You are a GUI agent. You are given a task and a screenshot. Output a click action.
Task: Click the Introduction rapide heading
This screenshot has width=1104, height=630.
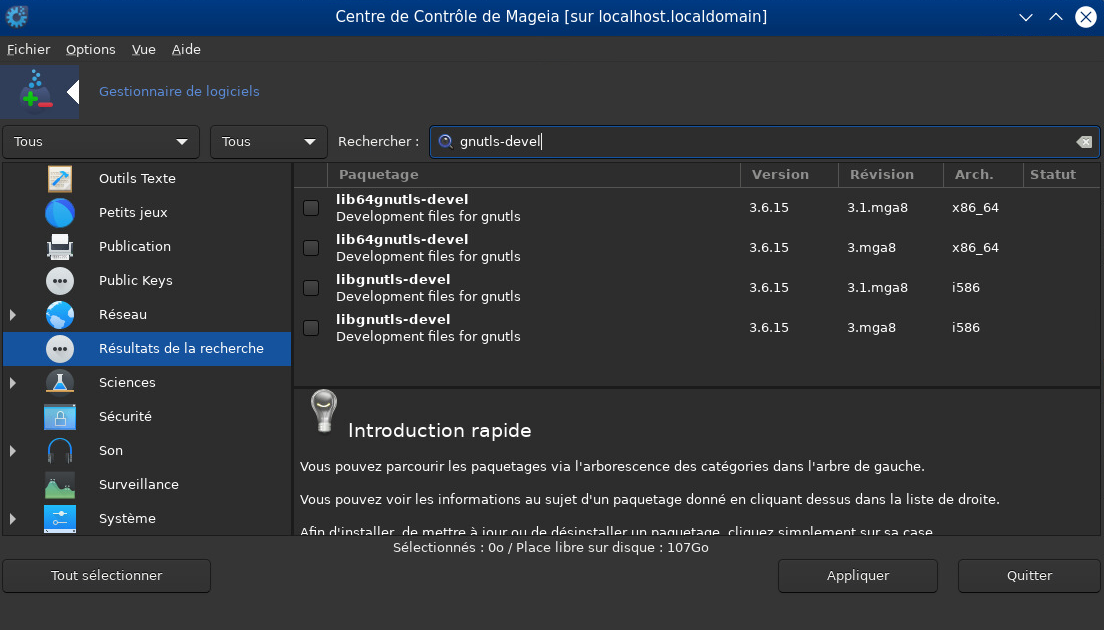(439, 431)
